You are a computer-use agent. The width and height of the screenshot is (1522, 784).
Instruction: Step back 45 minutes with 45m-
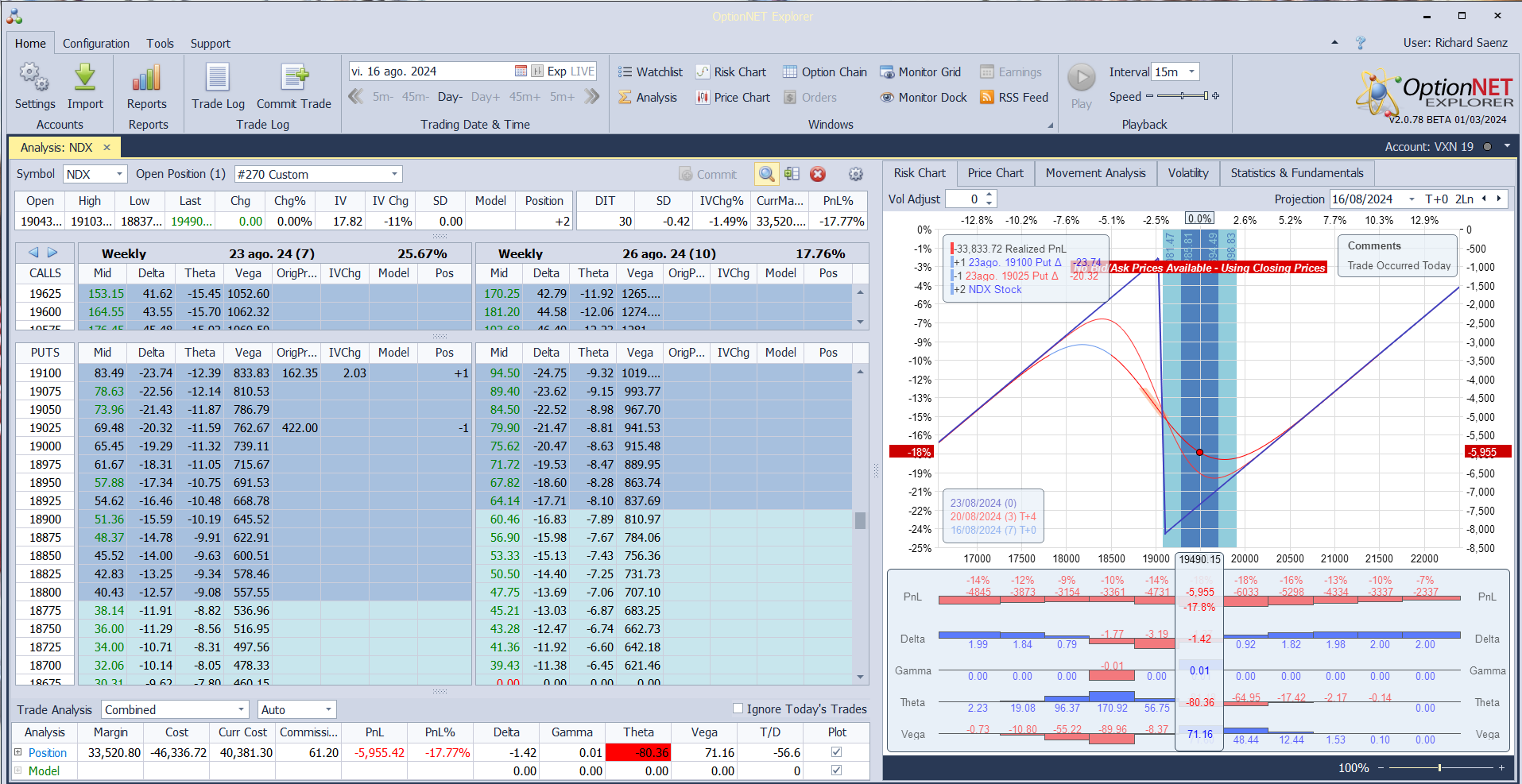coord(415,97)
